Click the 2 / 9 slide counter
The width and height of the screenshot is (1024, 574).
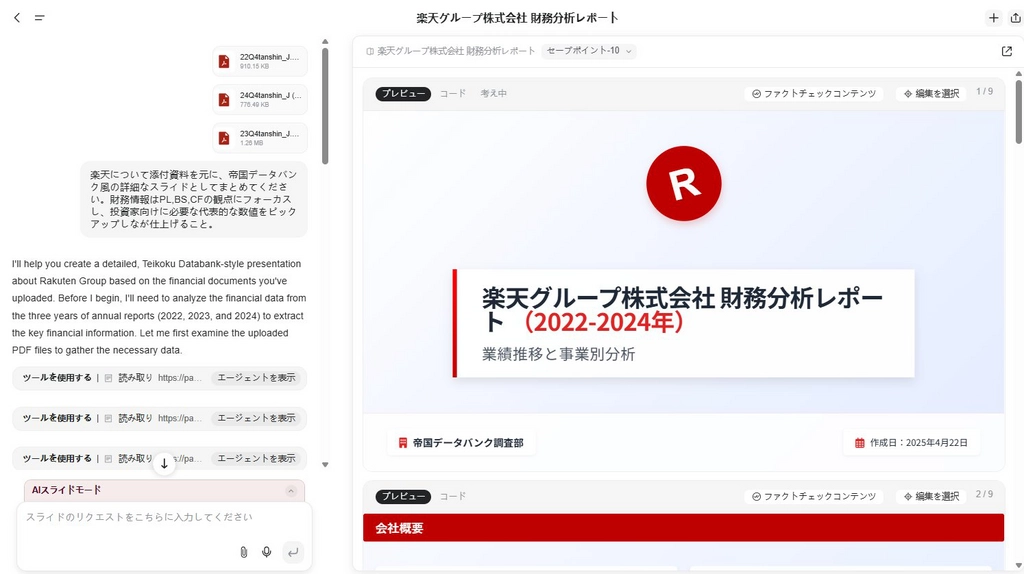(x=984, y=494)
